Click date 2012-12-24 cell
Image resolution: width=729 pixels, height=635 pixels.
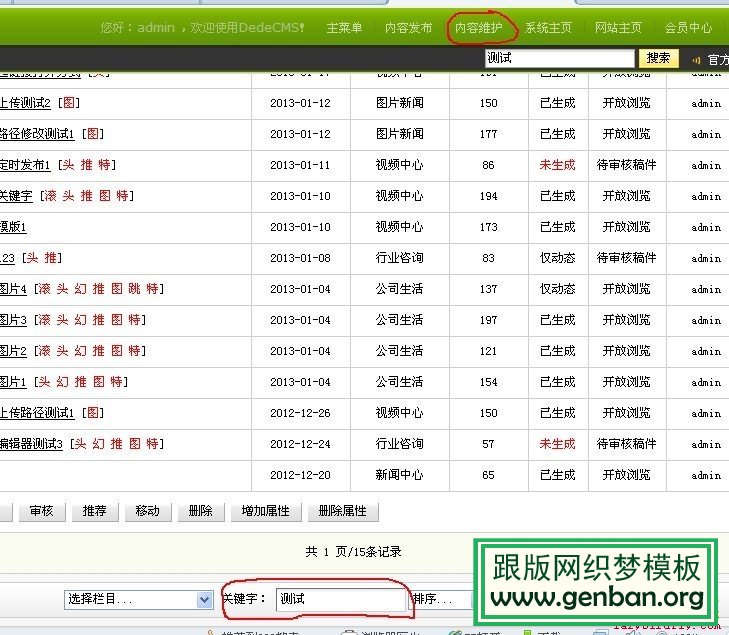(300, 444)
